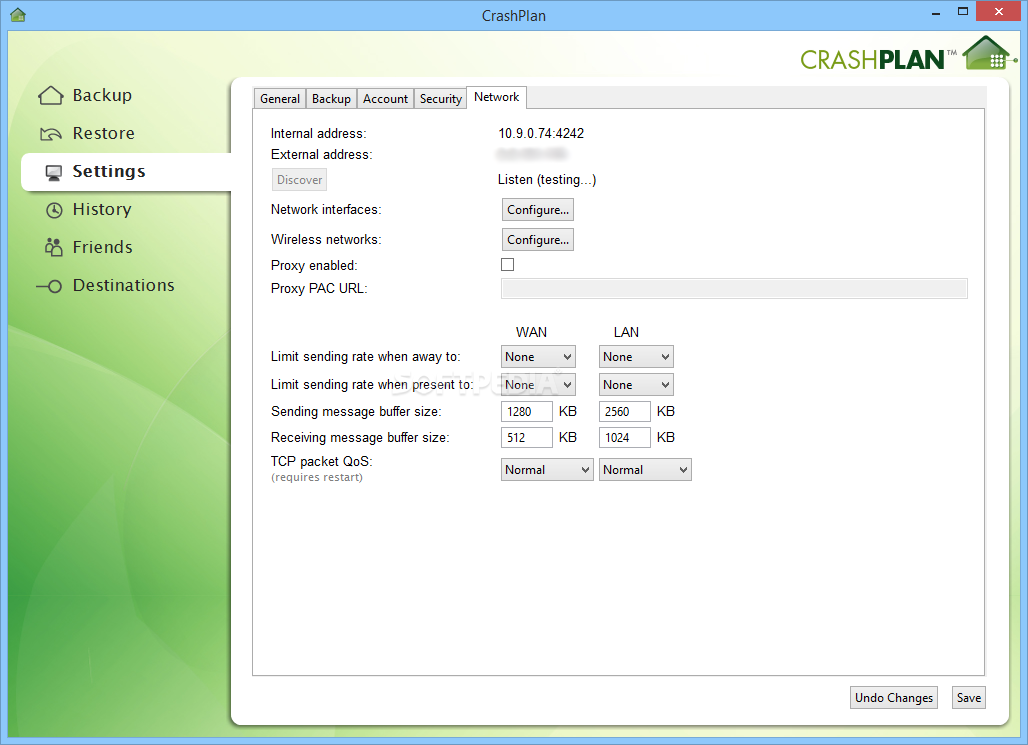Click the WAN column header
This screenshot has width=1028, height=745.
(531, 332)
